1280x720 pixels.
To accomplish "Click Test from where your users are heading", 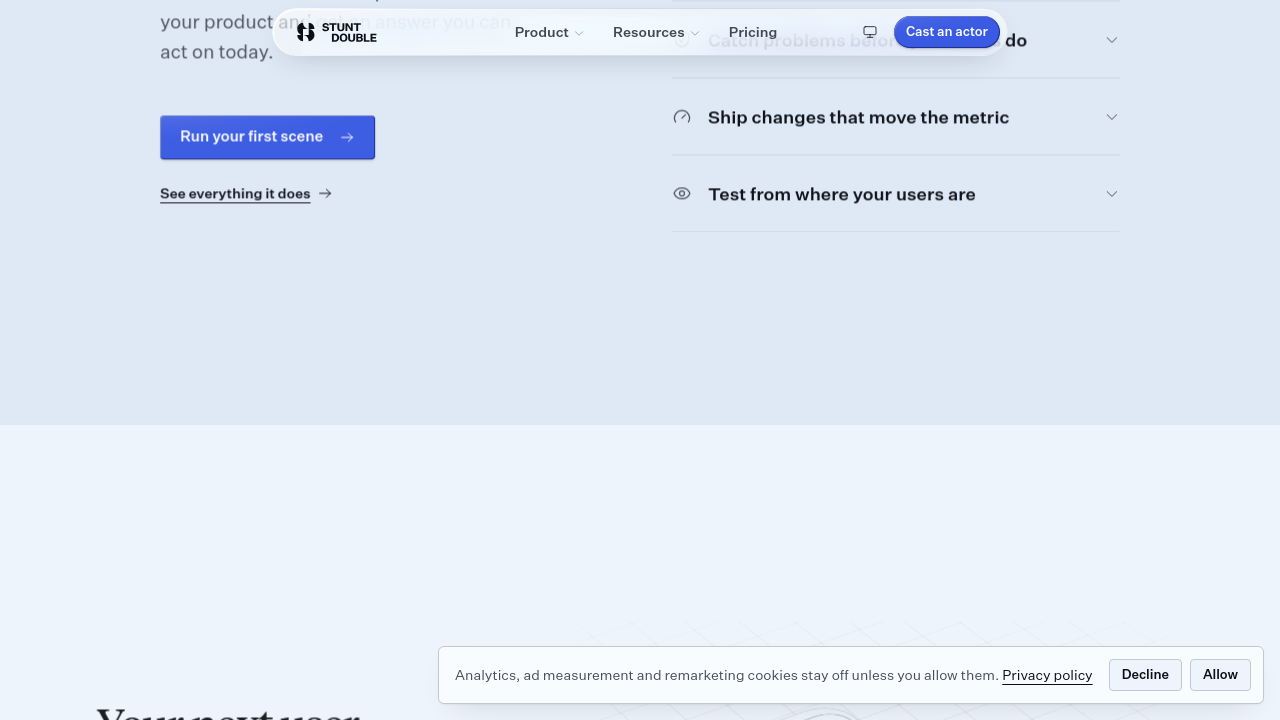I will 842,194.
